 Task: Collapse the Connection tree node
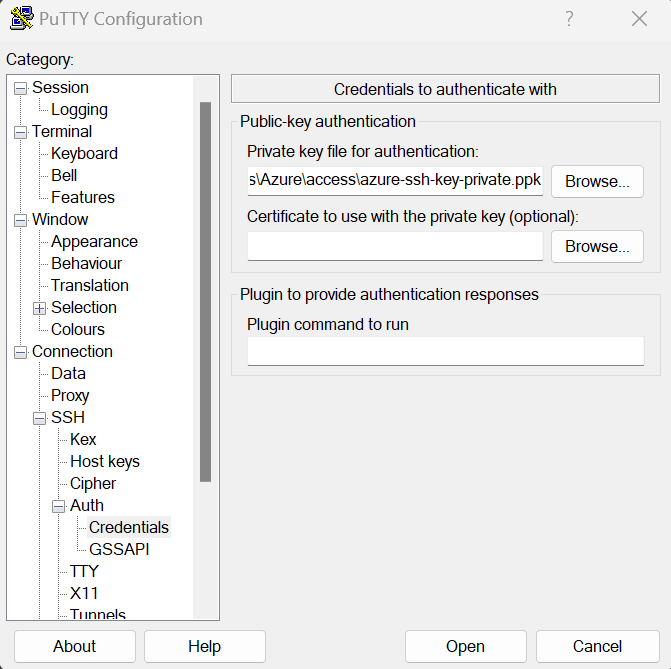(x=20, y=353)
